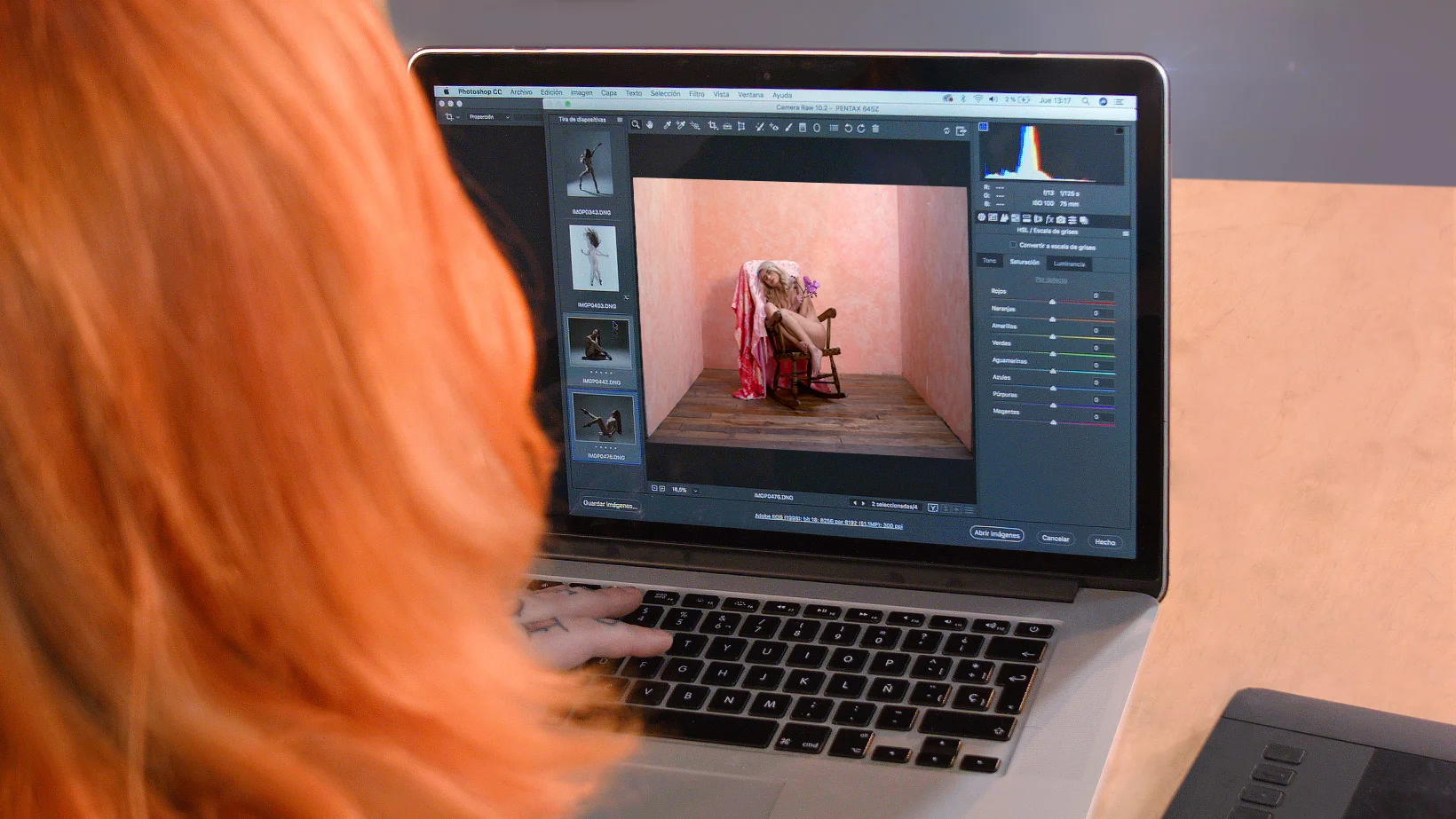Select the IMGP0343.DNG thumbnail
Screen dimensions: 1456x819
590,166
